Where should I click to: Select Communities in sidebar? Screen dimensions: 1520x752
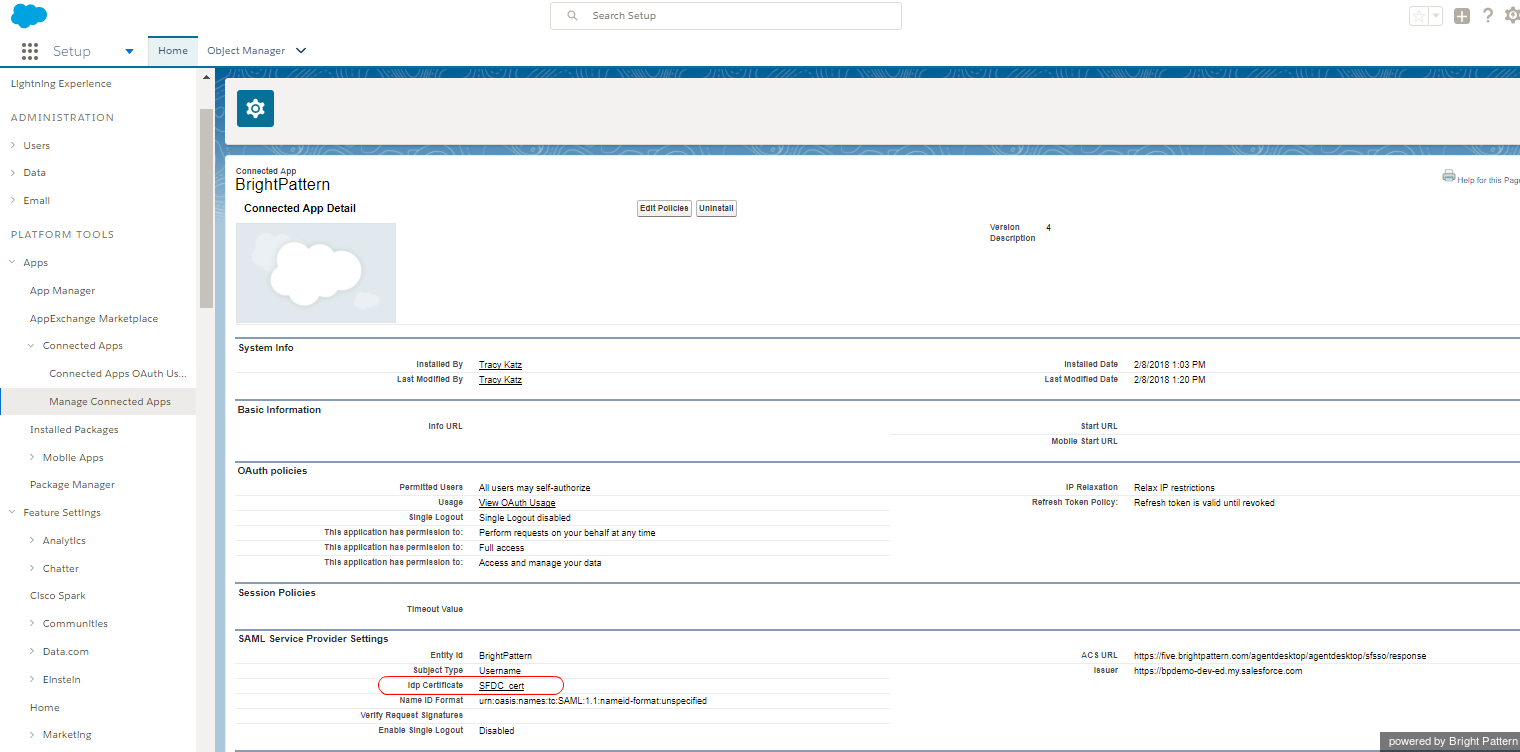pos(75,624)
